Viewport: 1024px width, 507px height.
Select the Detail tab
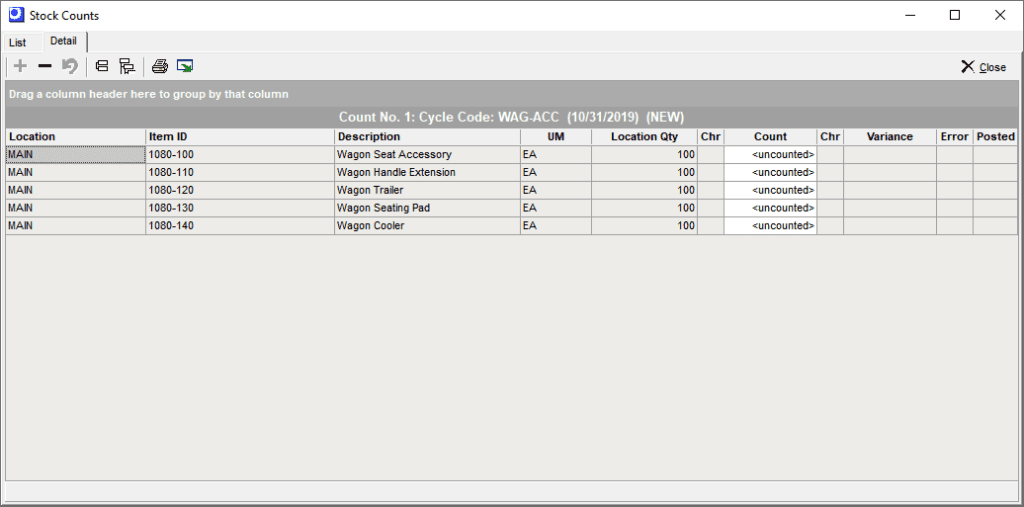(63, 41)
